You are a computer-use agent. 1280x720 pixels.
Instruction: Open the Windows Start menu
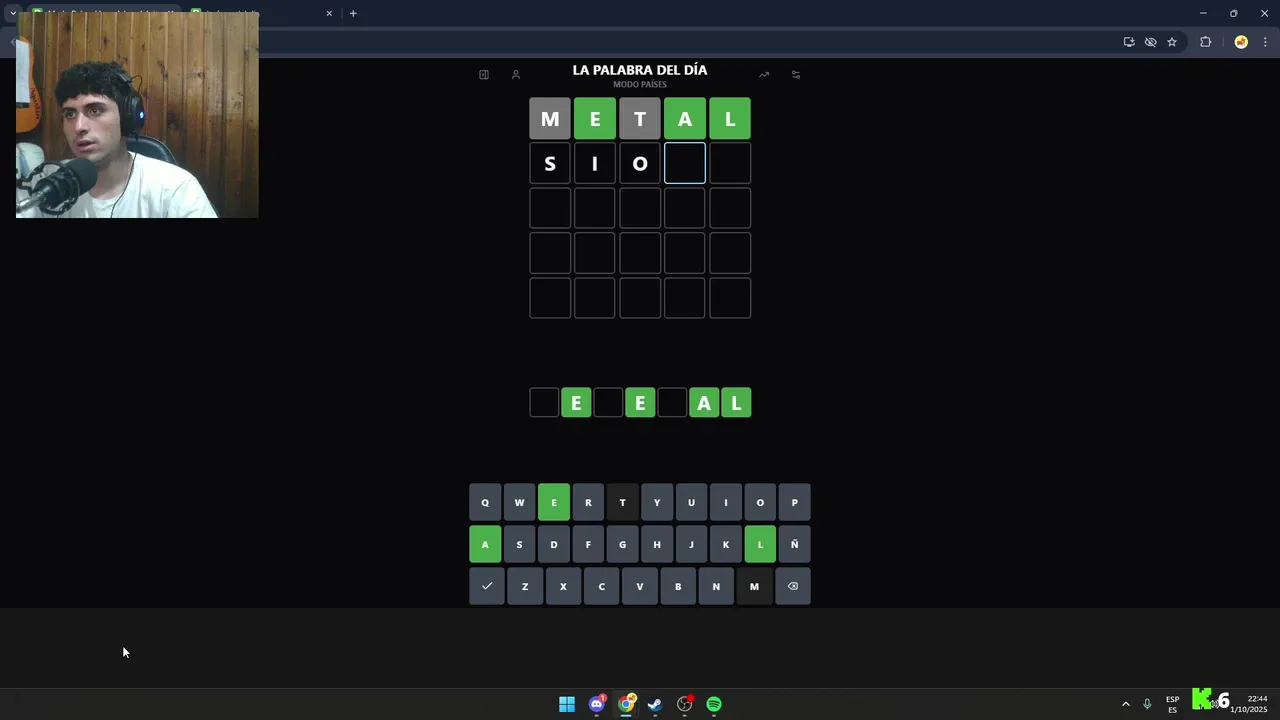[567, 704]
